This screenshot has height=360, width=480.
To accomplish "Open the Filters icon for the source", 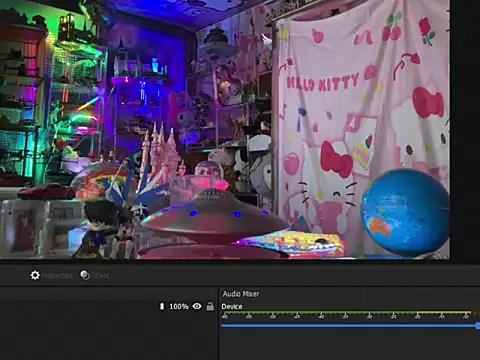I will click(85, 275).
